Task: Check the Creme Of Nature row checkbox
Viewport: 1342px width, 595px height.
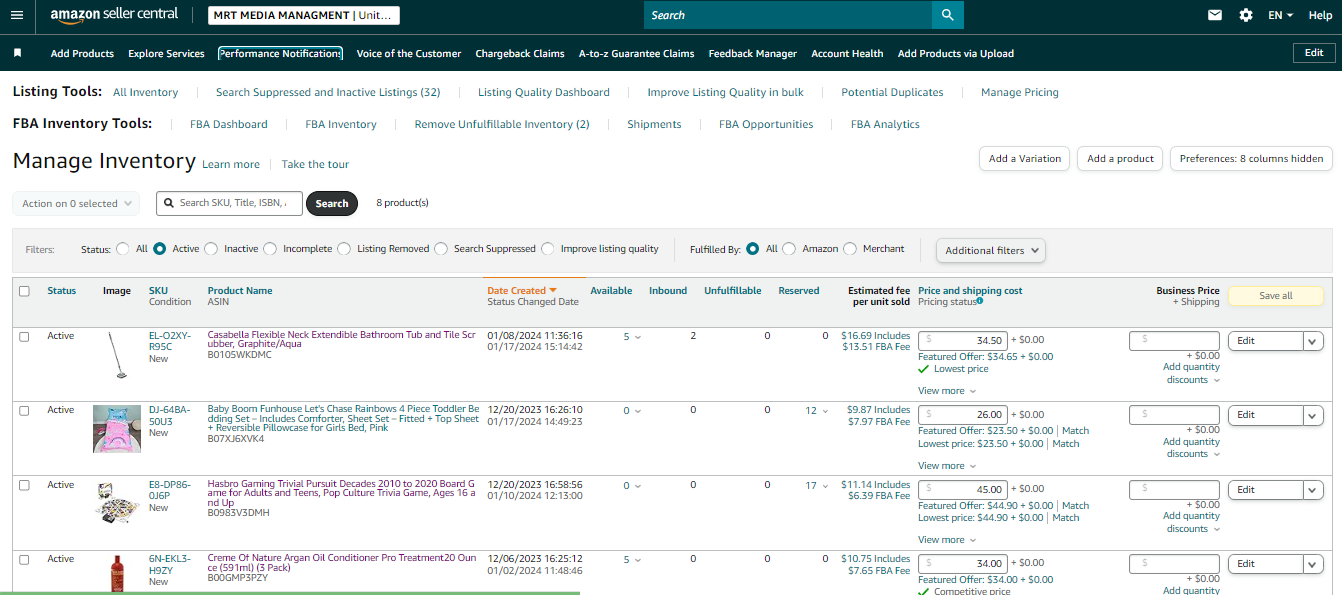Action: 24,559
